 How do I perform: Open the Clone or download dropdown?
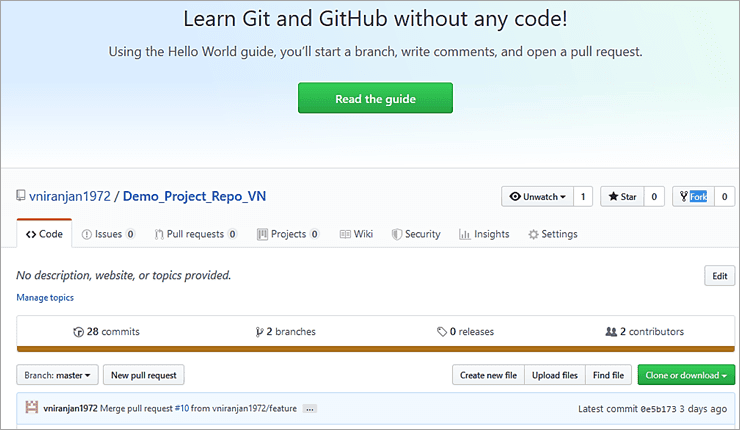686,375
